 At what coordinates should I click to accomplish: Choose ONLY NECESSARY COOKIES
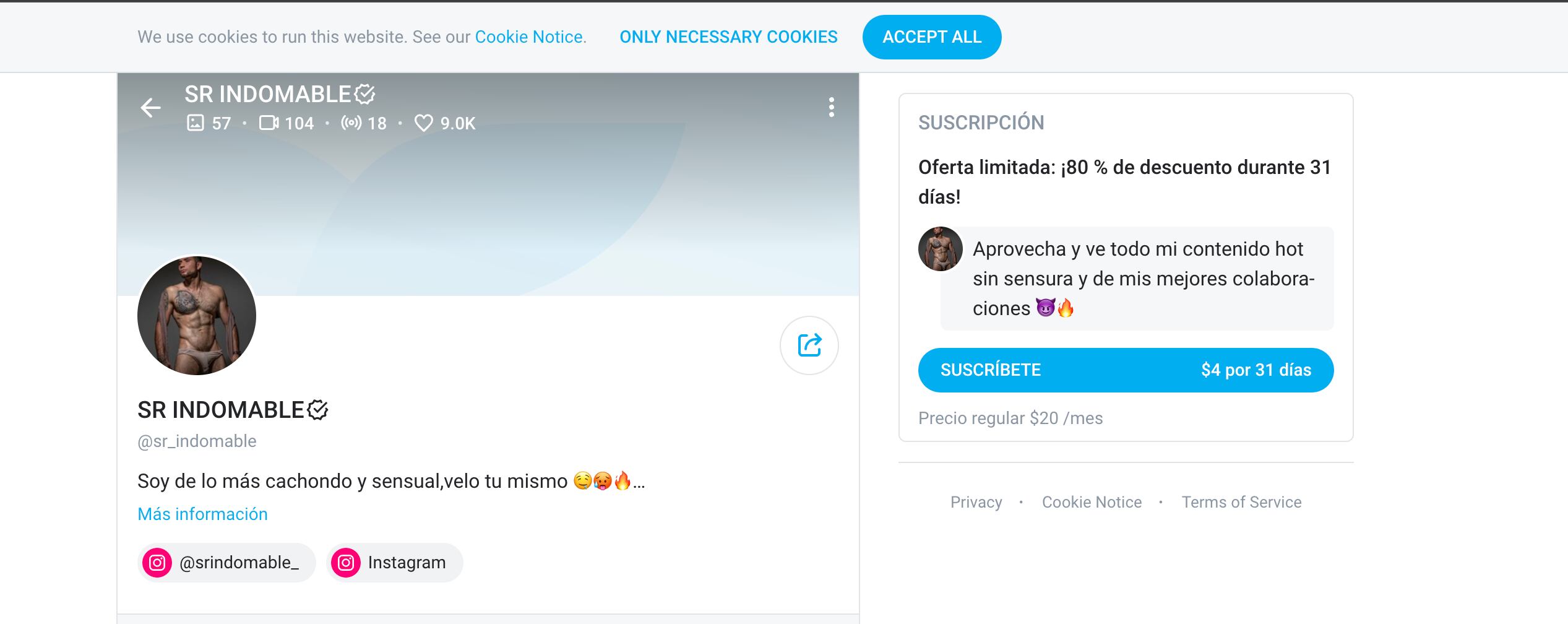[x=728, y=37]
